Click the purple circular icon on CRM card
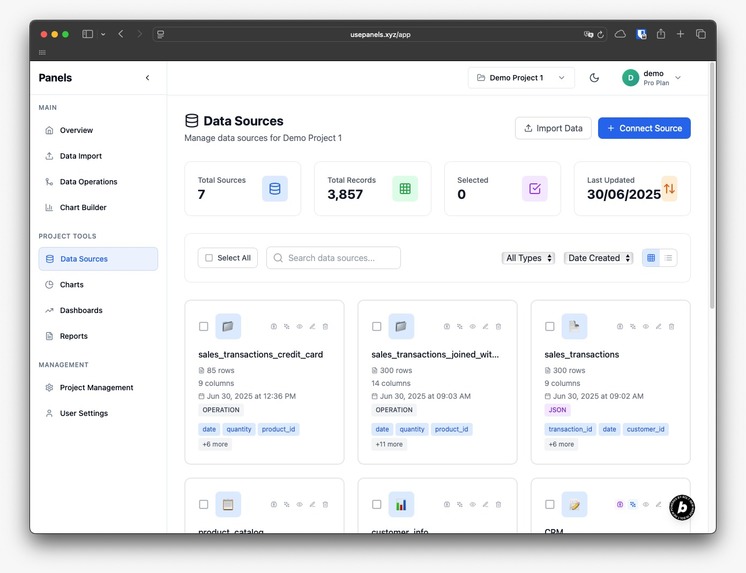This screenshot has height=573, width=746. point(620,504)
